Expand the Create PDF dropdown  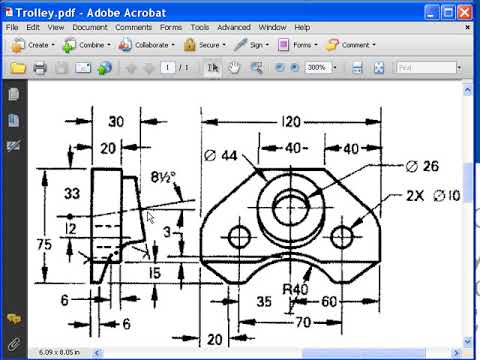(x=53, y=45)
